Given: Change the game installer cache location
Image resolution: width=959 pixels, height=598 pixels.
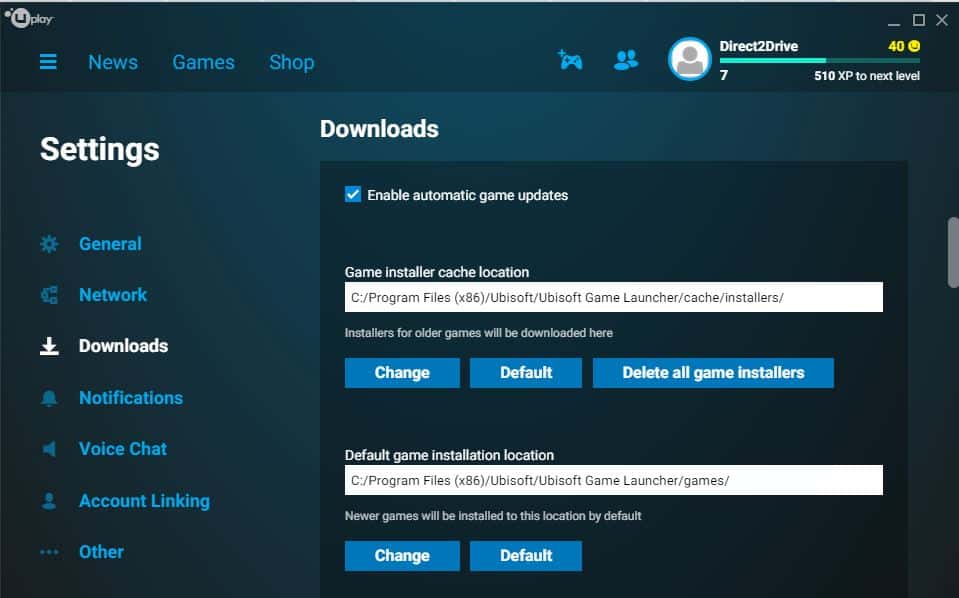Looking at the screenshot, I should point(402,373).
